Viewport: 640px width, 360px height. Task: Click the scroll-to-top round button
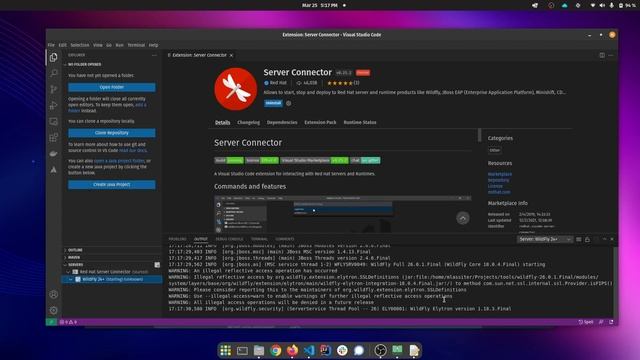pyautogui.click(x=462, y=218)
